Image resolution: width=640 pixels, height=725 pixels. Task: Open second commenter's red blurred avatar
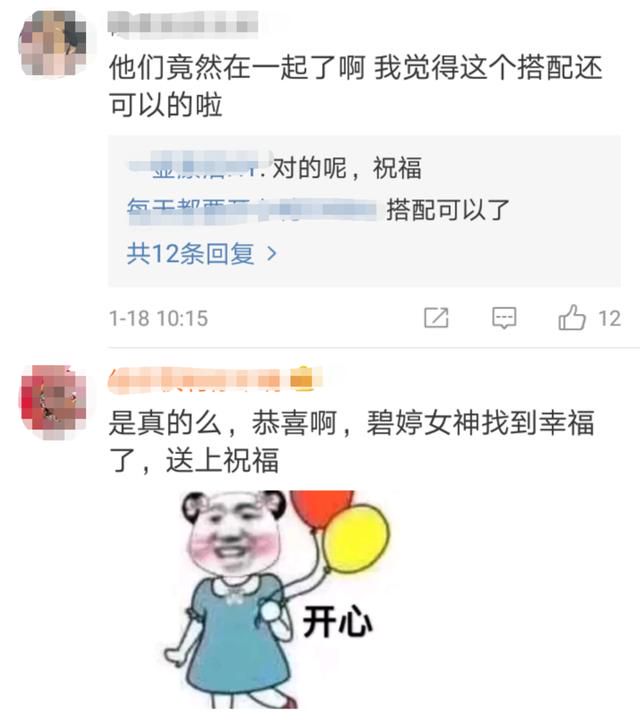pos(53,401)
